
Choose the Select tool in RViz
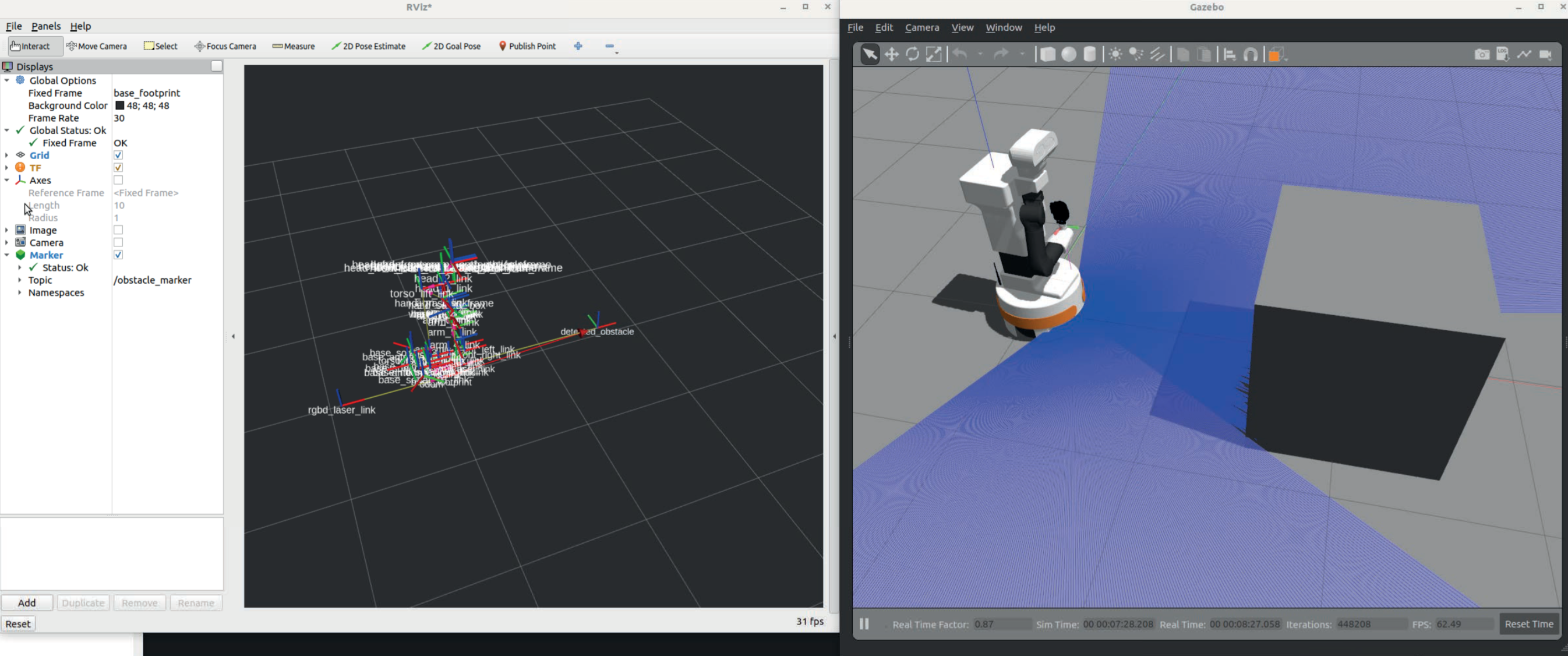pyautogui.click(x=161, y=45)
